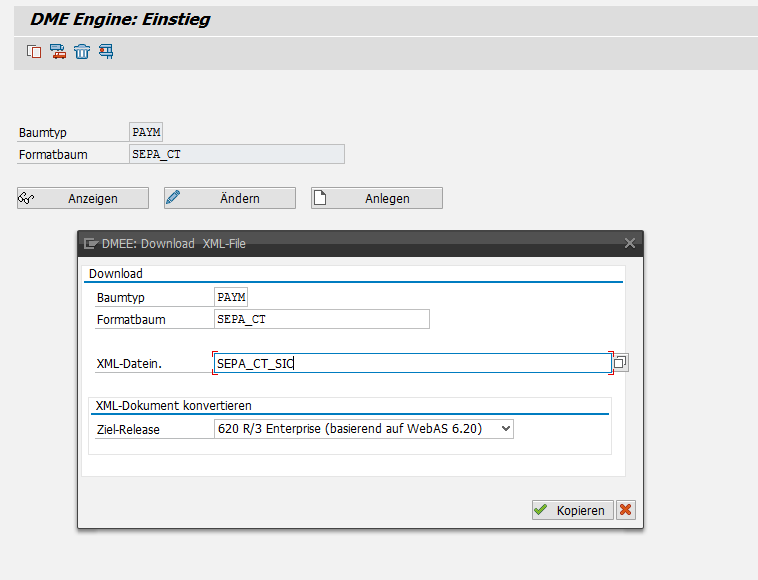The height and width of the screenshot is (580, 758).
Task: Click the main screen Baumtyp PAYM field
Action: click(146, 132)
